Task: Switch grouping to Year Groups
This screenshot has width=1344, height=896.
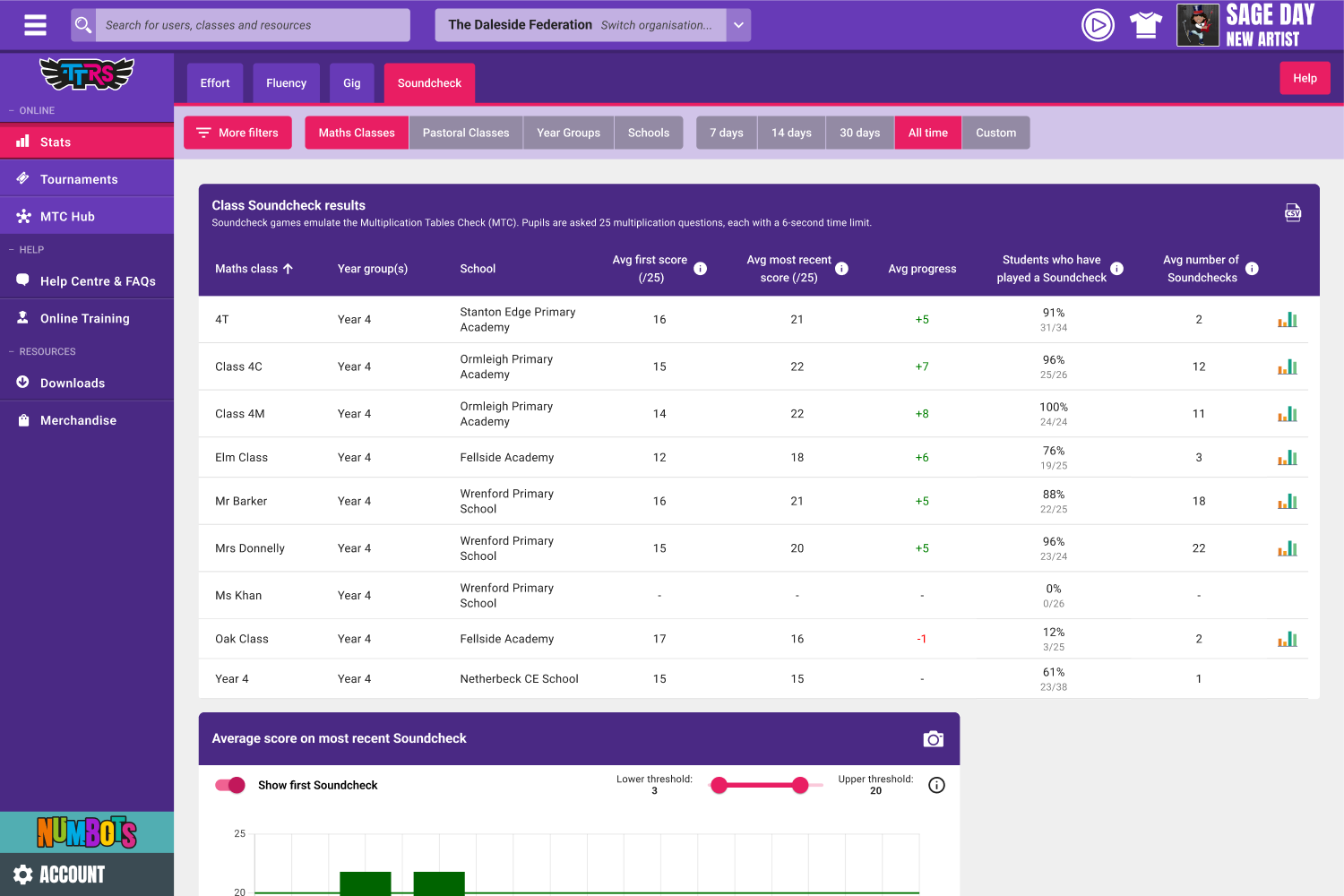Action: point(568,133)
